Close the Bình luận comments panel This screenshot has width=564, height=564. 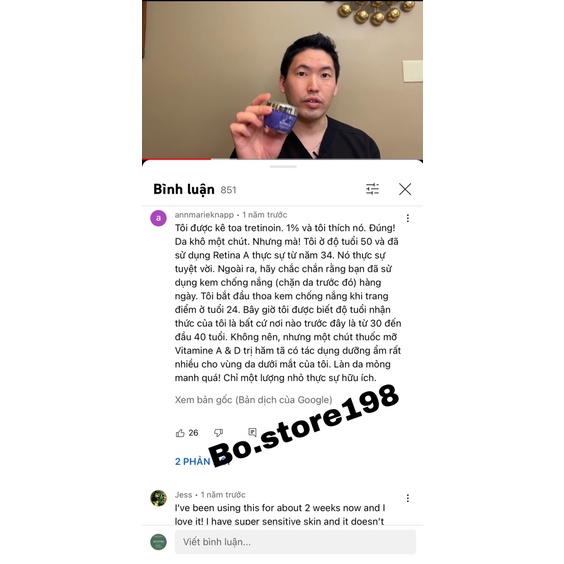(x=405, y=189)
